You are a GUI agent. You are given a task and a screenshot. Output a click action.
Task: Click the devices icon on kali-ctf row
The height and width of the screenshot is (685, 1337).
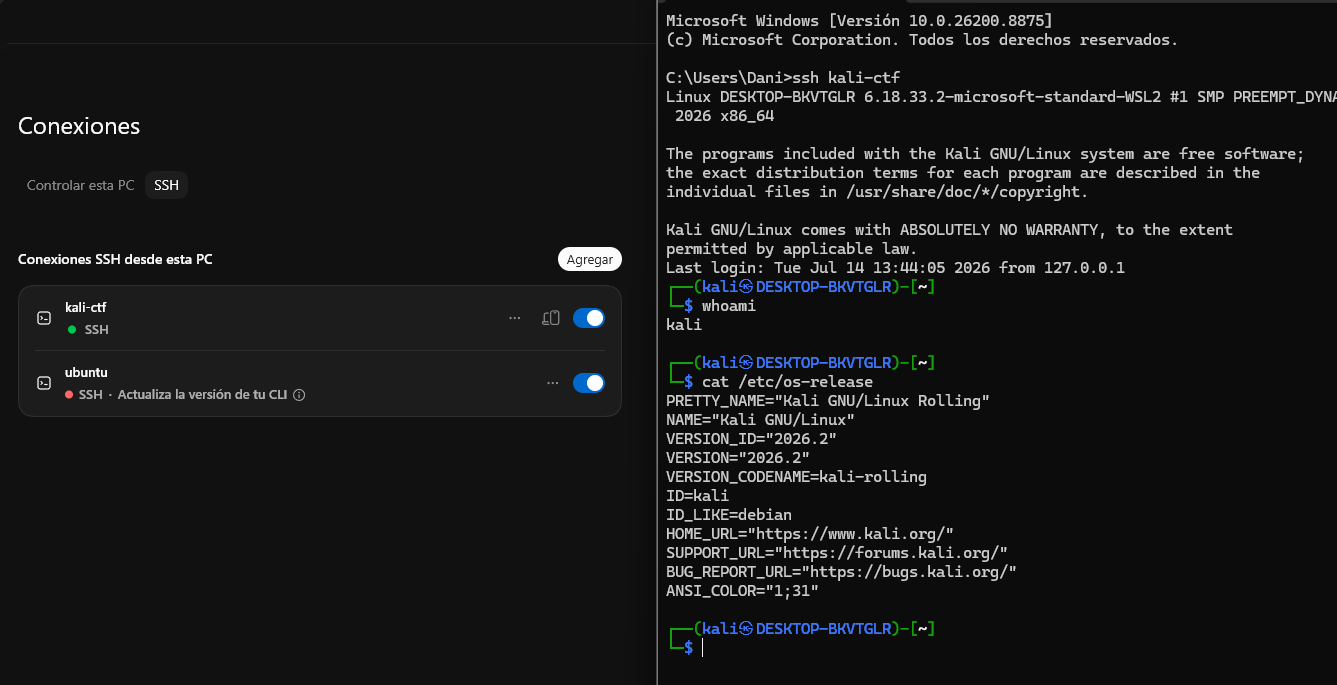[550, 318]
